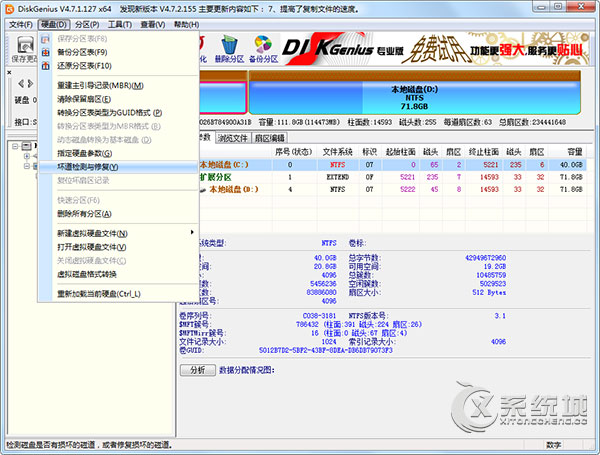Go to previous disk with left arrow

[x=21, y=83]
